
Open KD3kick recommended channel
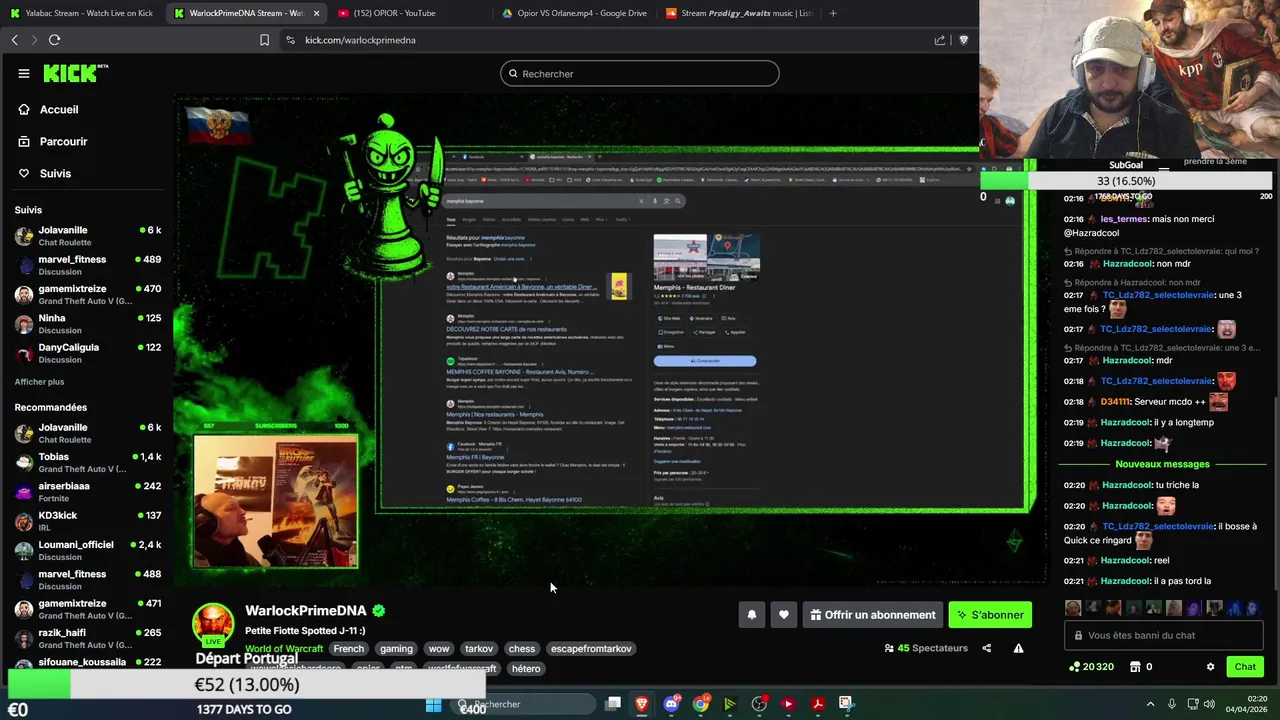(88, 521)
